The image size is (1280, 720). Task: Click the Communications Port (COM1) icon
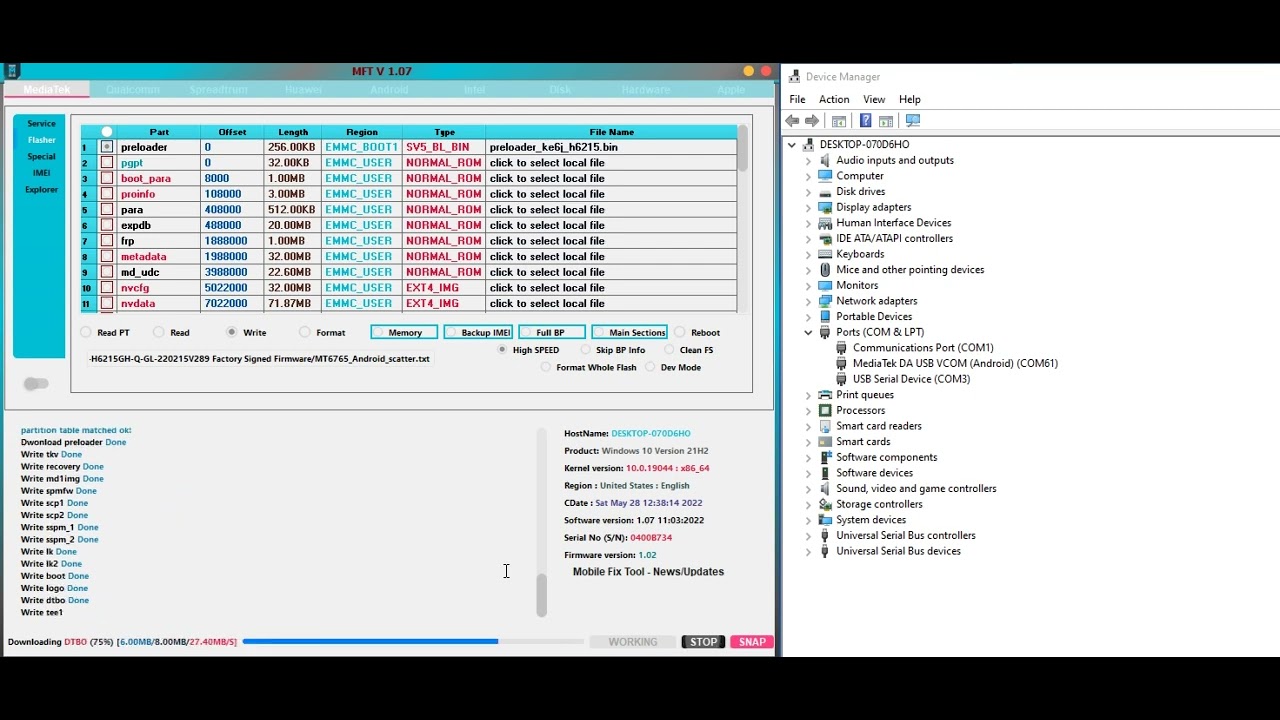coord(841,348)
